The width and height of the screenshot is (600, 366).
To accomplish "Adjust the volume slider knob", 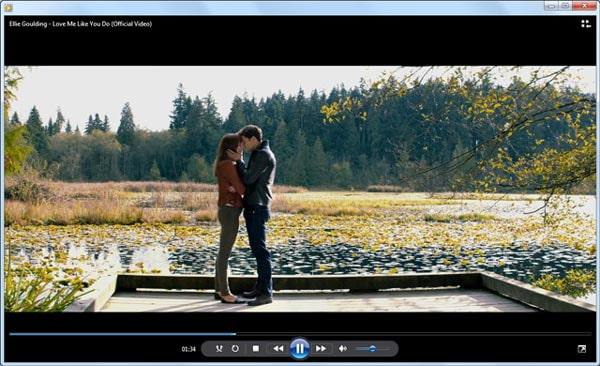I will (x=372, y=348).
